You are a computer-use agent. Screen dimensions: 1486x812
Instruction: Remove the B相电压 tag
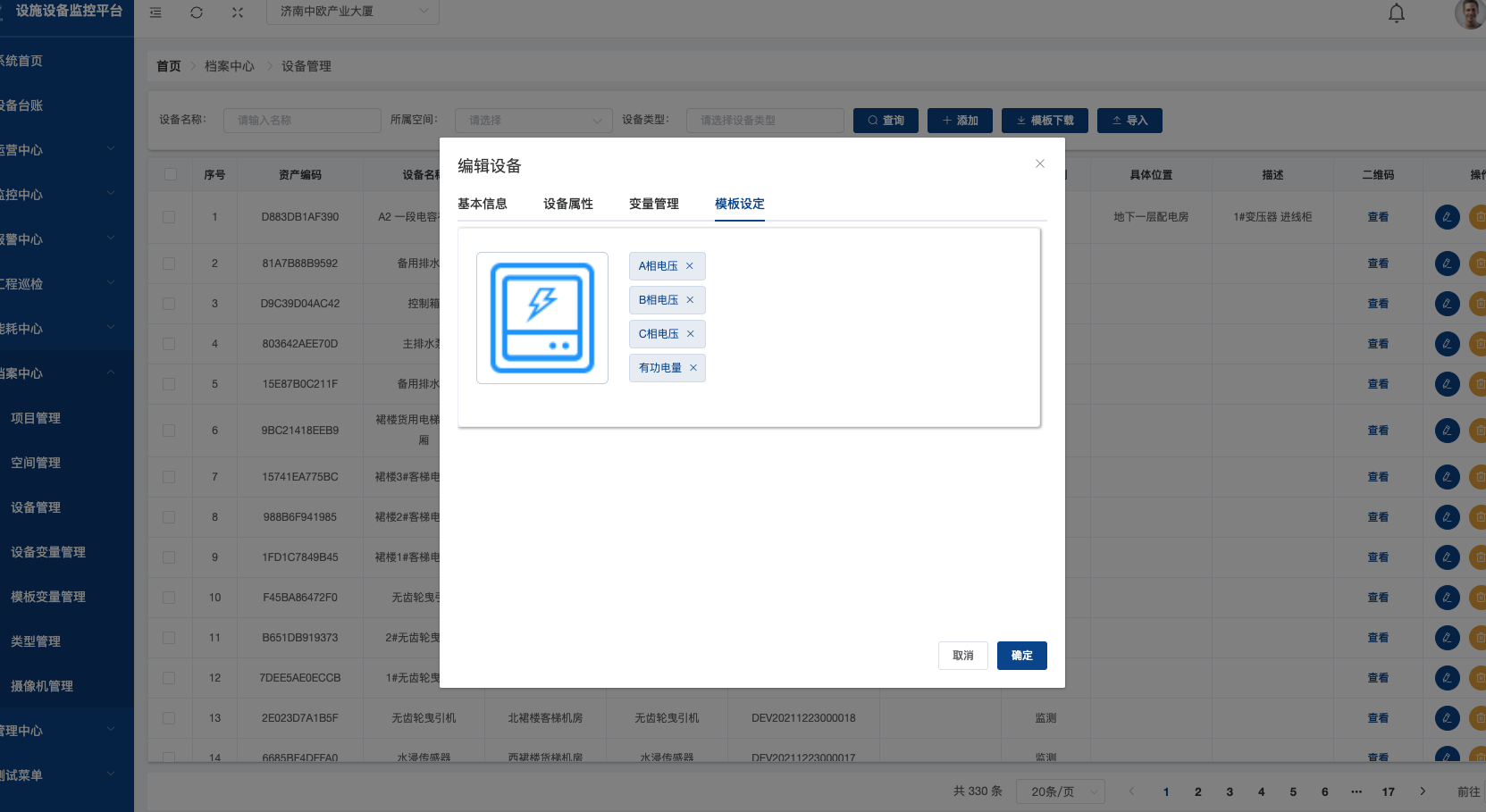pyautogui.click(x=690, y=300)
